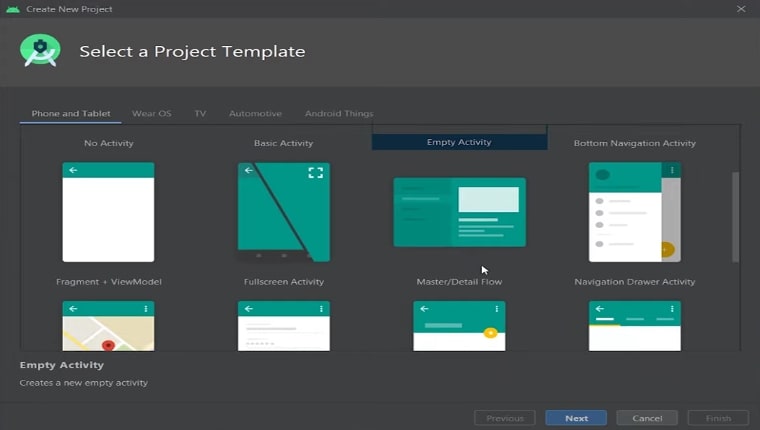Click the Fragment + ViewModel label
Viewport: 760px width, 430px height.
point(109,282)
